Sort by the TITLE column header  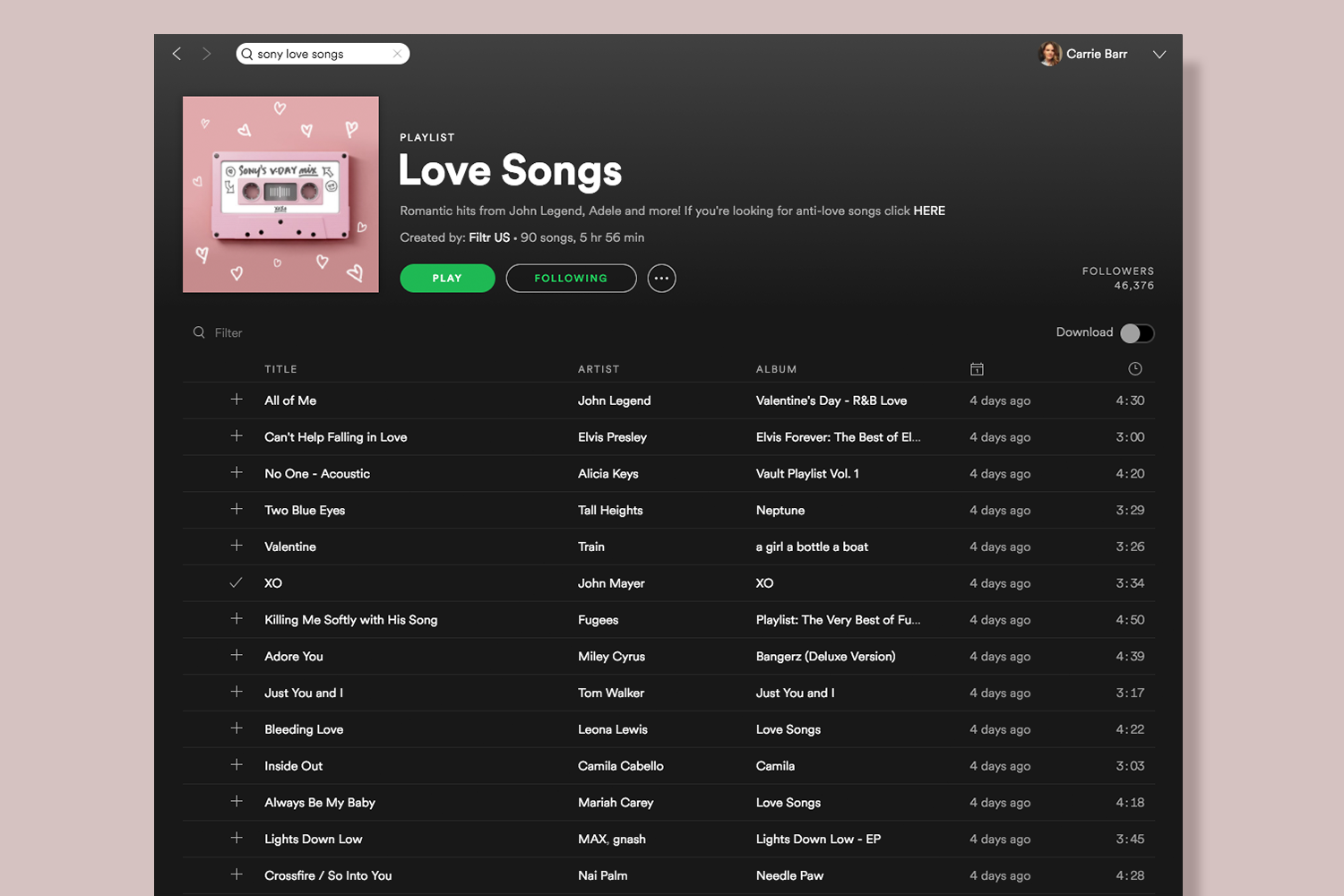[280, 369]
